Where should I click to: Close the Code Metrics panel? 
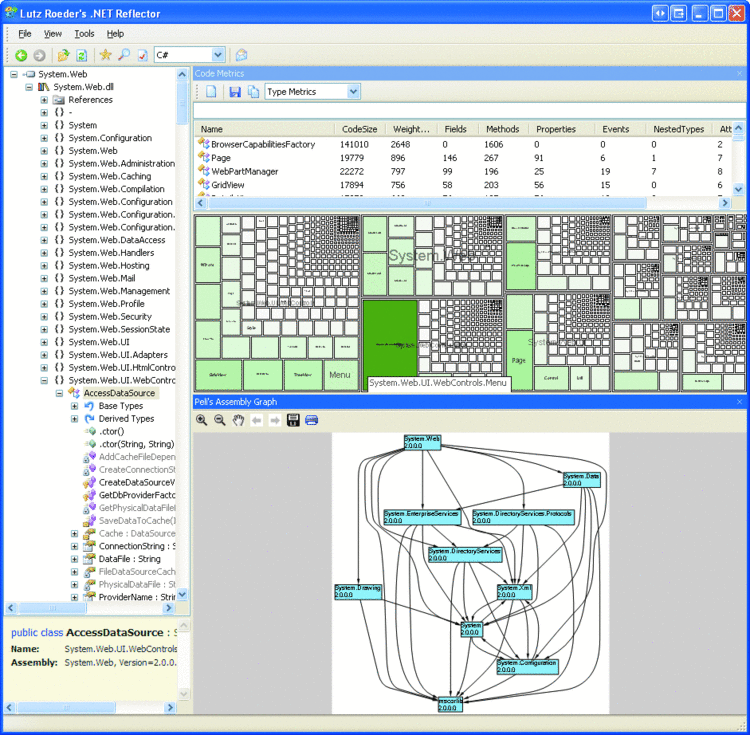tap(739, 73)
